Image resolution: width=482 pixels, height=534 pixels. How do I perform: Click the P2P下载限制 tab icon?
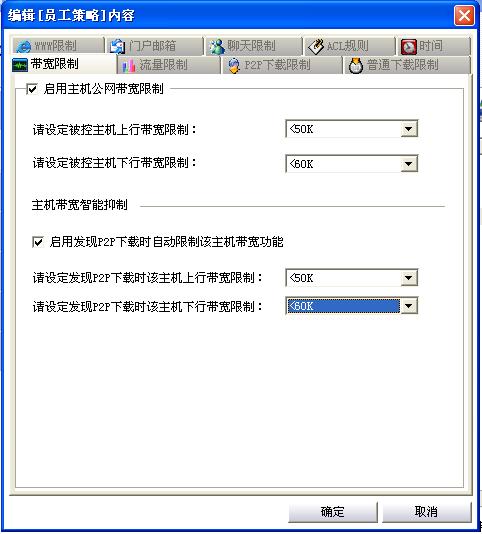(x=234, y=65)
